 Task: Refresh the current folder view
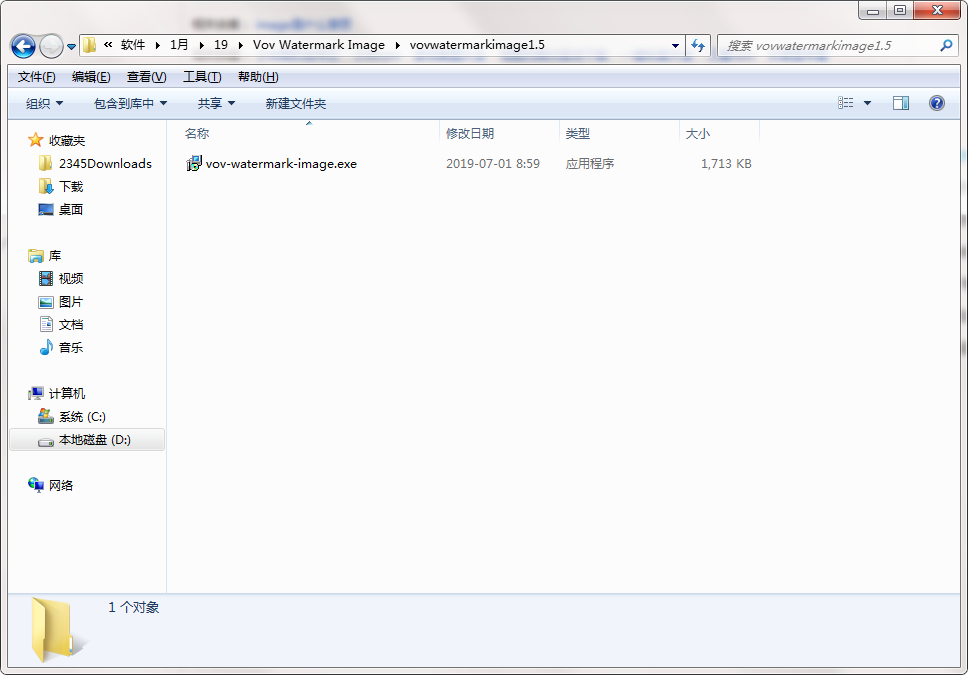point(698,45)
